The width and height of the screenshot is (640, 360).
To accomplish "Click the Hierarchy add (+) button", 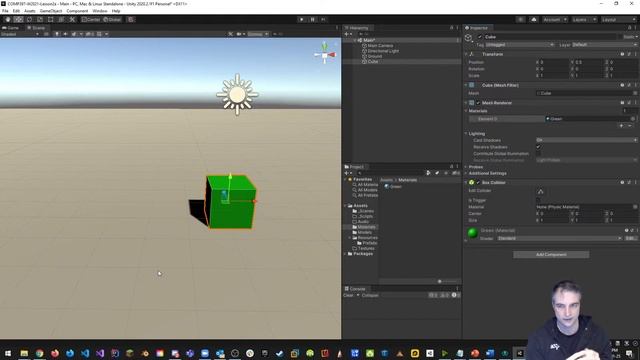I will tap(347, 34).
